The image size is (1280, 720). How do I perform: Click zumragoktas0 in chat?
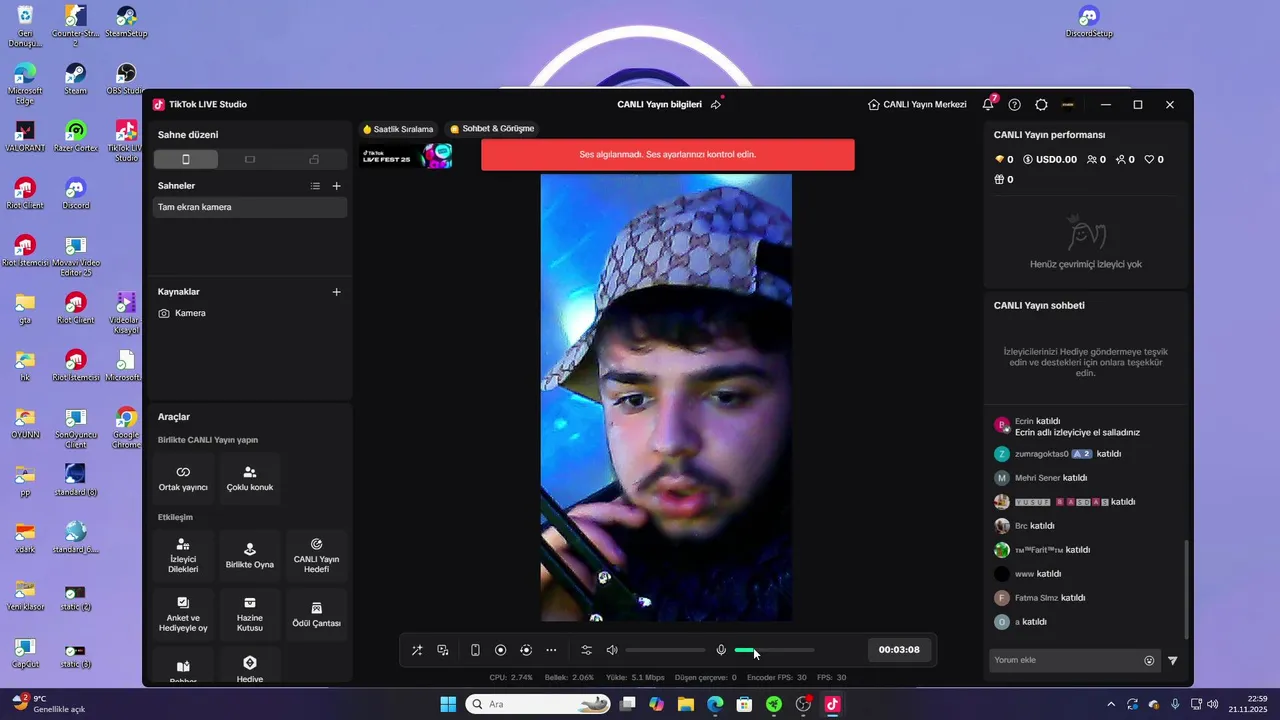(x=1042, y=454)
